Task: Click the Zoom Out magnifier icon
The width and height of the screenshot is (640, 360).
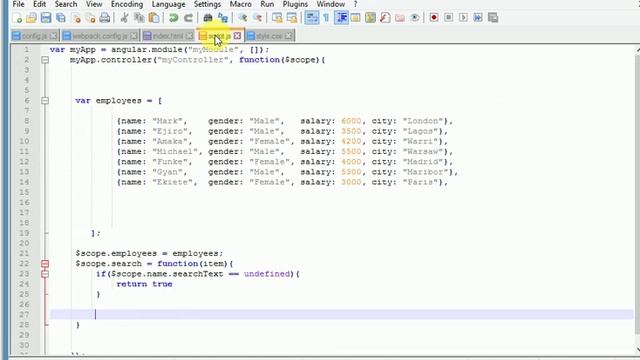Action: [x=258, y=18]
